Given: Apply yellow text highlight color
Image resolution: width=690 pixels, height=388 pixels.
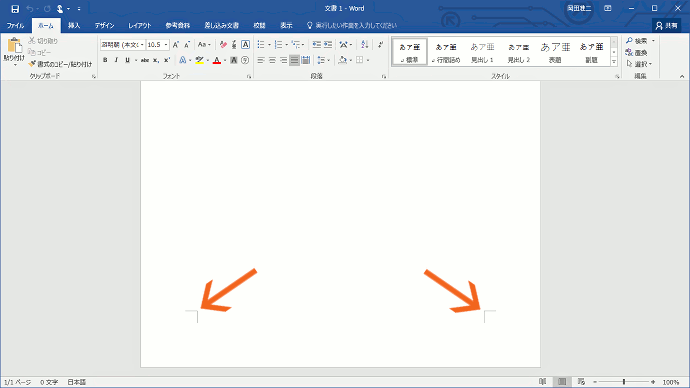Looking at the screenshot, I should (x=200, y=60).
